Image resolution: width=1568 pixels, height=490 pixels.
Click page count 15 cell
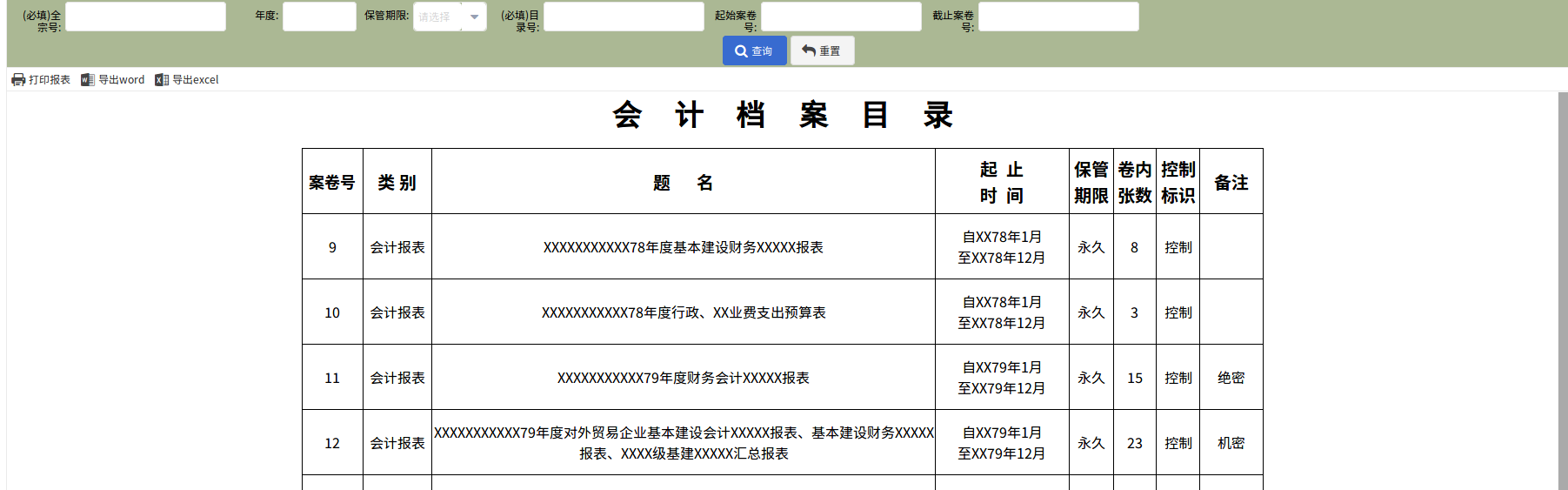[x=1135, y=378]
